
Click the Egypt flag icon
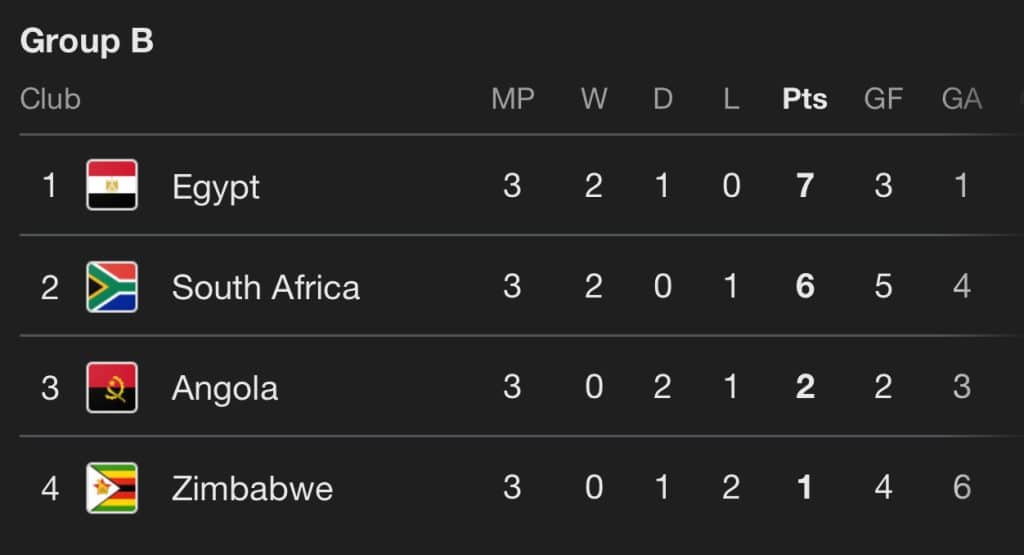[x=112, y=186]
